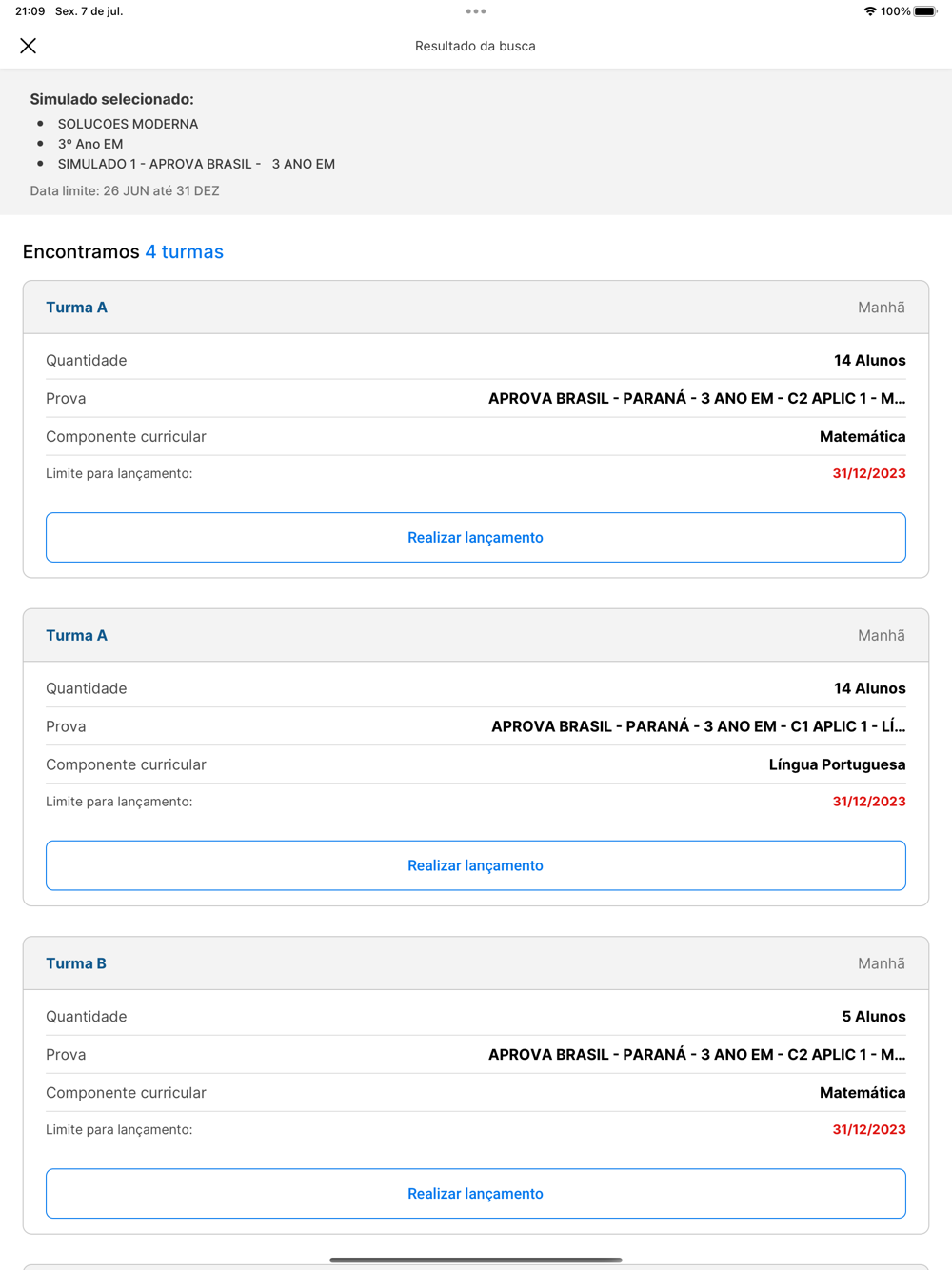Tap the three-dot multitasking indicator at top
Viewport: 952px width, 1270px height.
coord(476,11)
